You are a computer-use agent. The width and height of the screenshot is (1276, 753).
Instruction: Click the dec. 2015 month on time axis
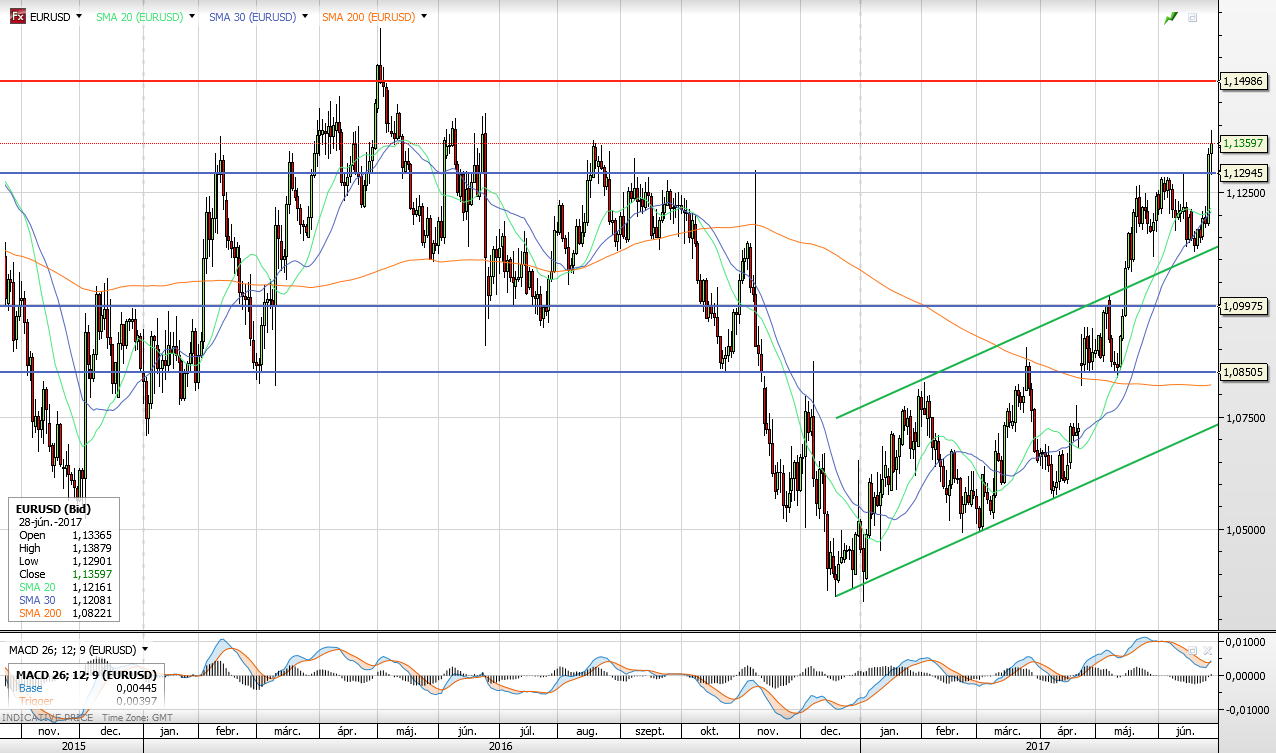[111, 733]
